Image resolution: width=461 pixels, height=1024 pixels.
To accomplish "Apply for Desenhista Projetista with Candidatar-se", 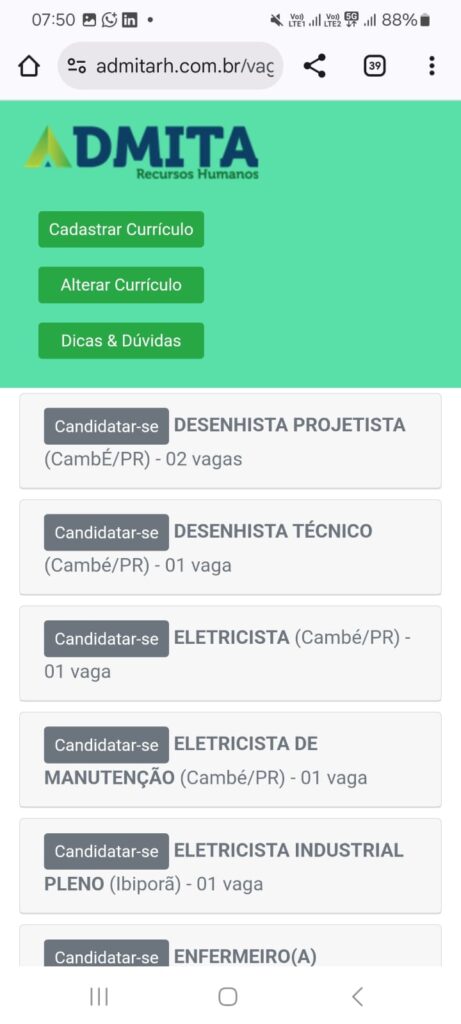I will coord(106,426).
